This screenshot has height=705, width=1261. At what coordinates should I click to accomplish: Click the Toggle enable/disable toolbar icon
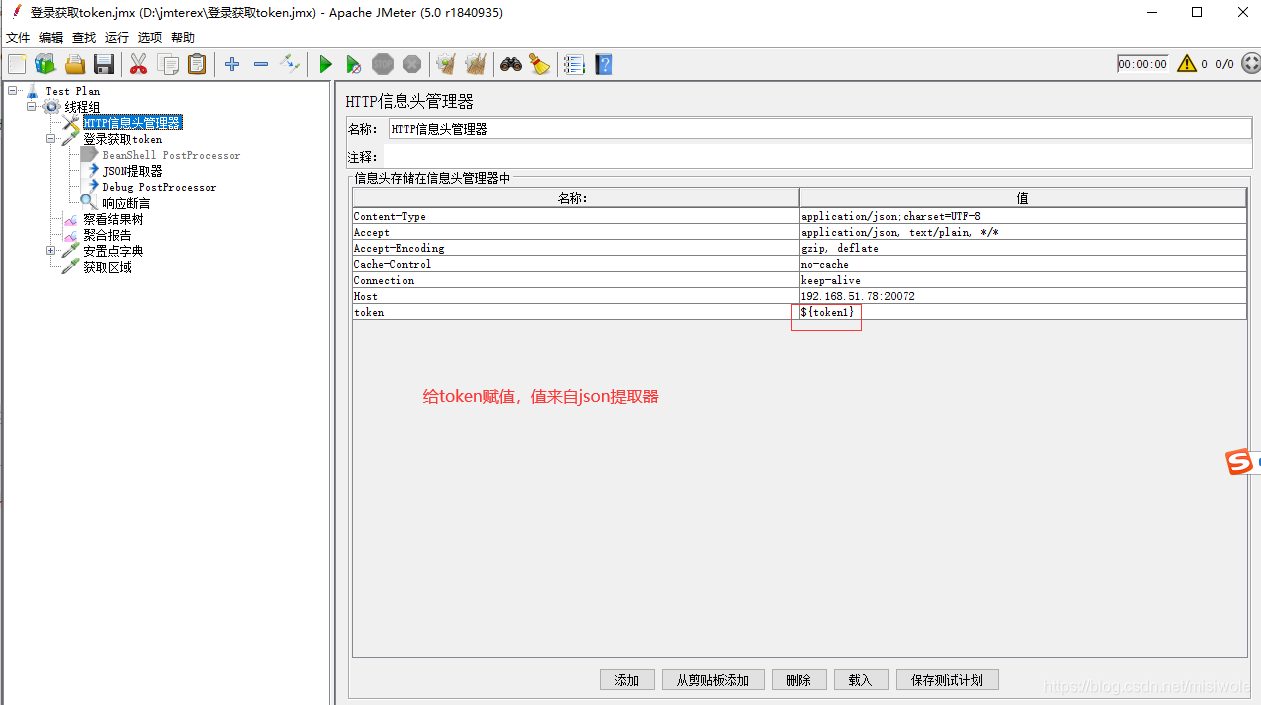(x=290, y=64)
